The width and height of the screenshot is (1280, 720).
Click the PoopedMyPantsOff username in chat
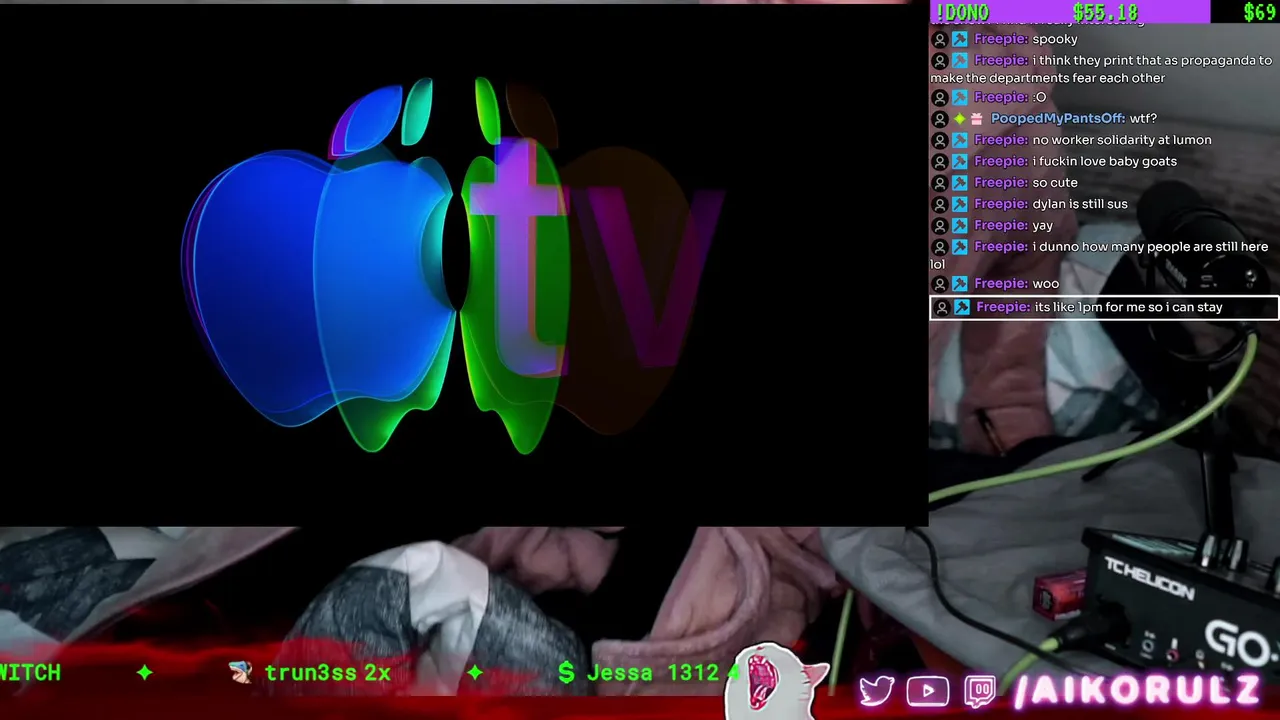click(1057, 118)
